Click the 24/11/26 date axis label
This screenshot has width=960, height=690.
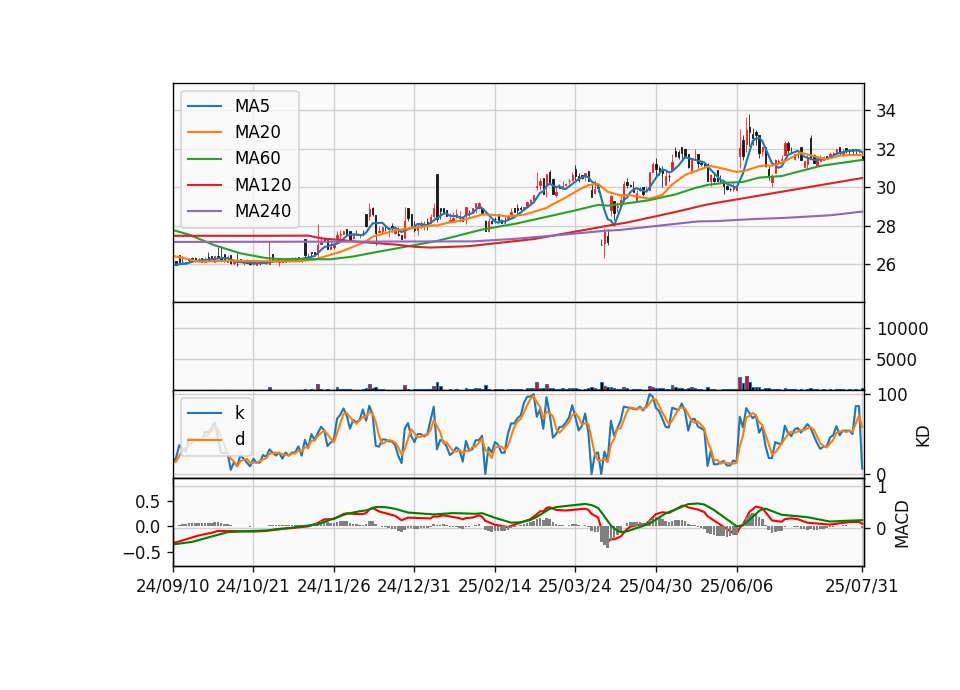coord(334,586)
